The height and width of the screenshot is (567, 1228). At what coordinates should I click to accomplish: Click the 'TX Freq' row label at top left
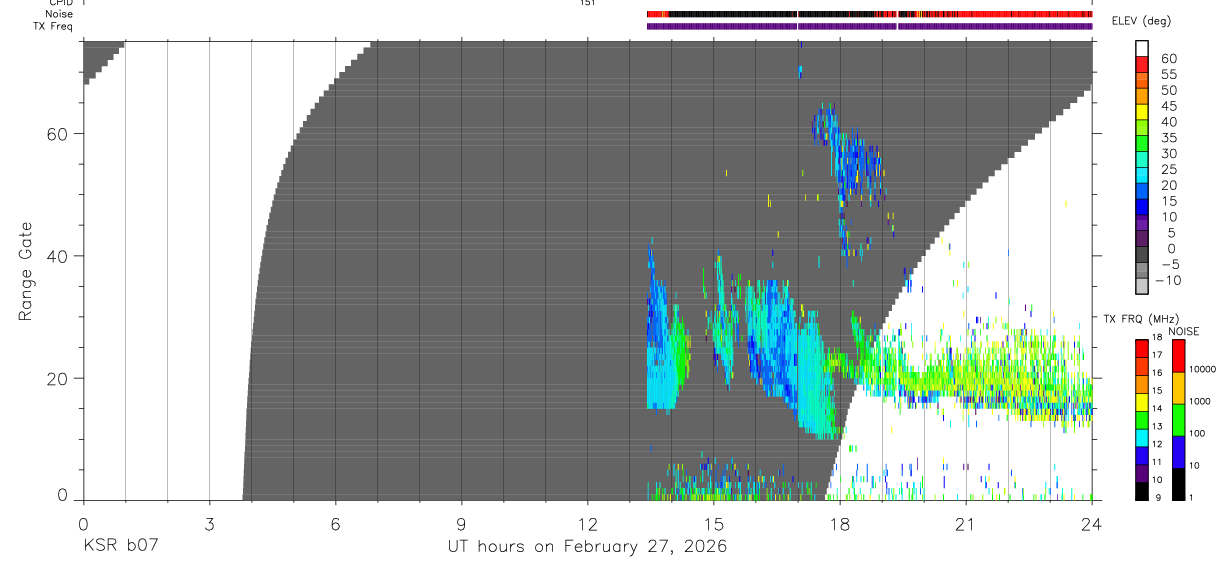coord(54,26)
